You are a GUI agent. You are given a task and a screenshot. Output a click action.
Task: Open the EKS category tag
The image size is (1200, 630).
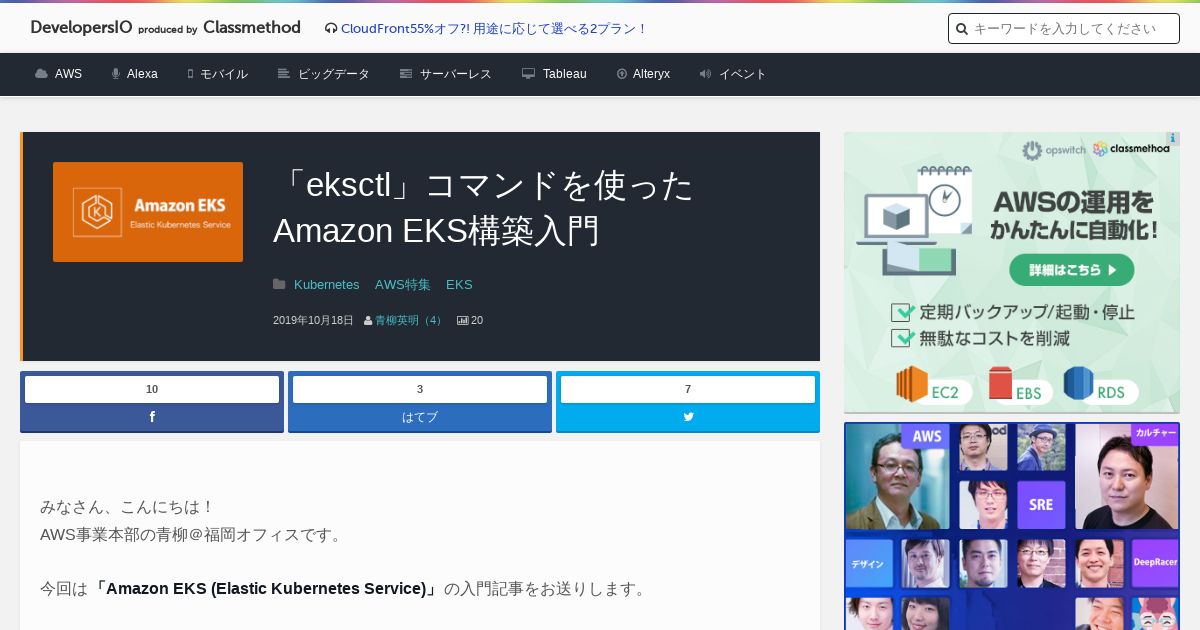[459, 285]
